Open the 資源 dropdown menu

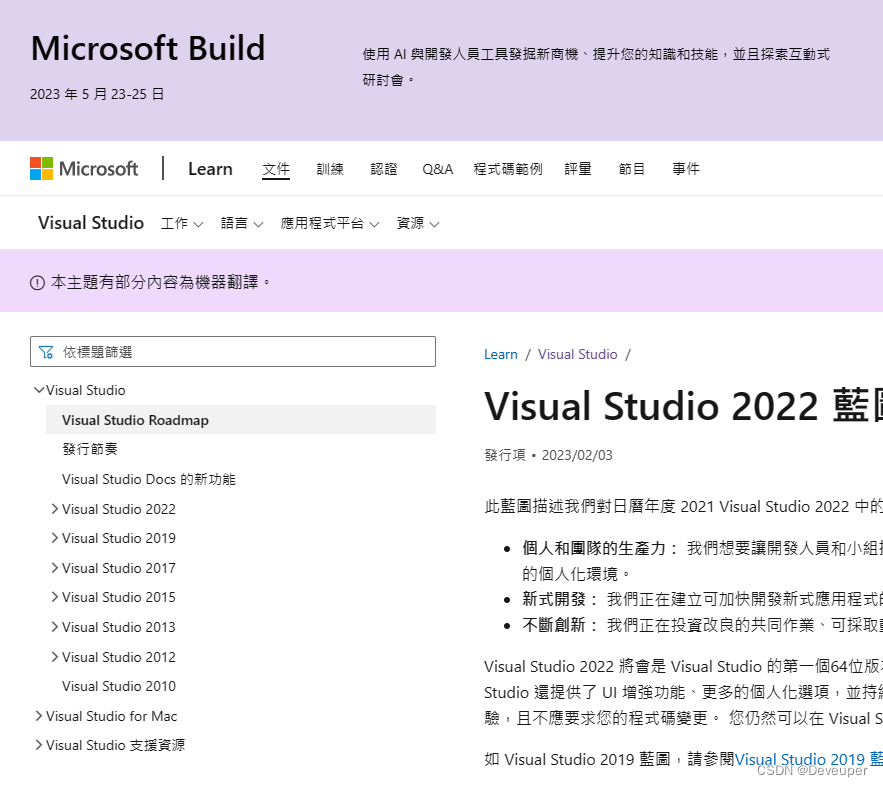417,223
